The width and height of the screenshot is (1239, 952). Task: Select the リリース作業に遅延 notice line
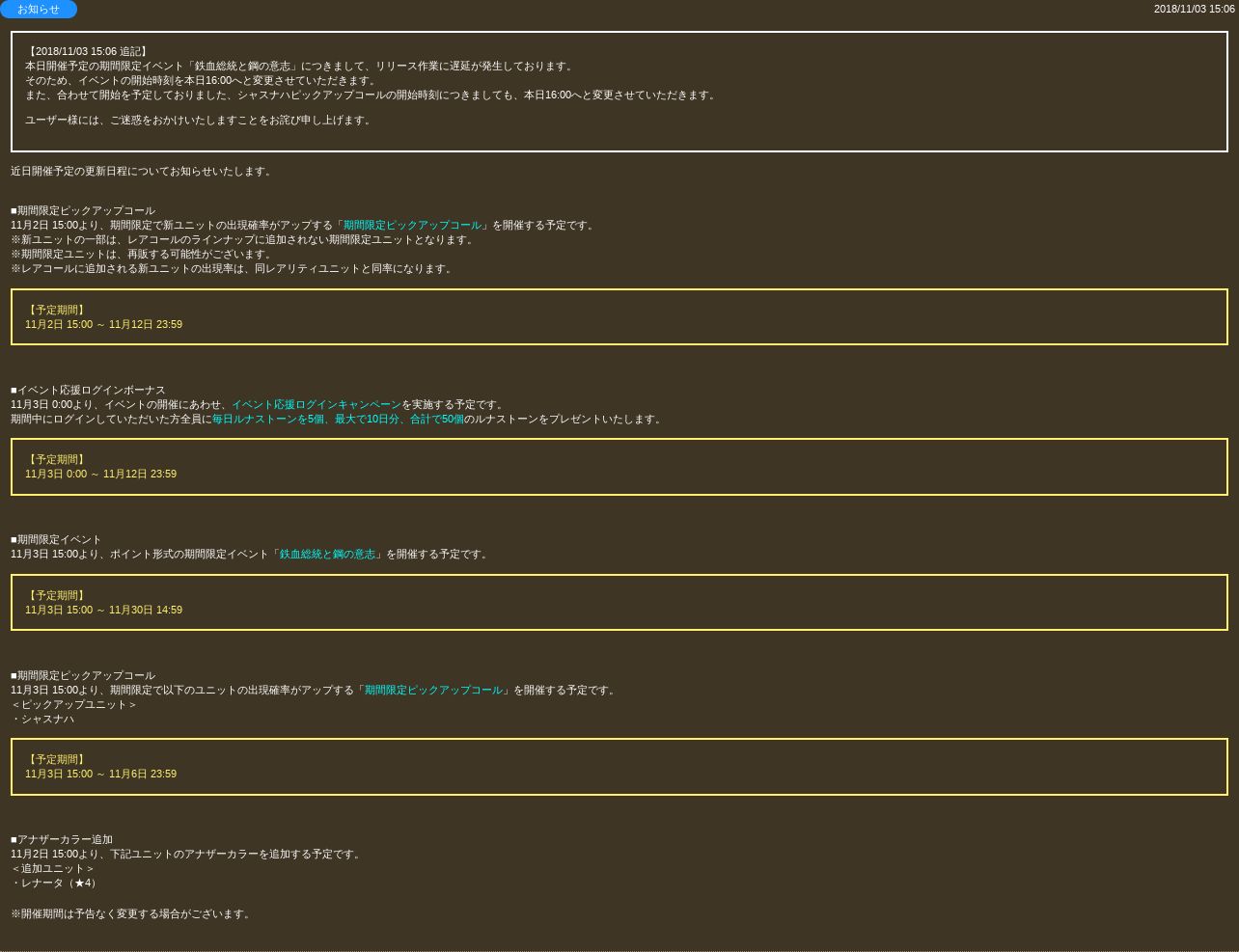300,66
